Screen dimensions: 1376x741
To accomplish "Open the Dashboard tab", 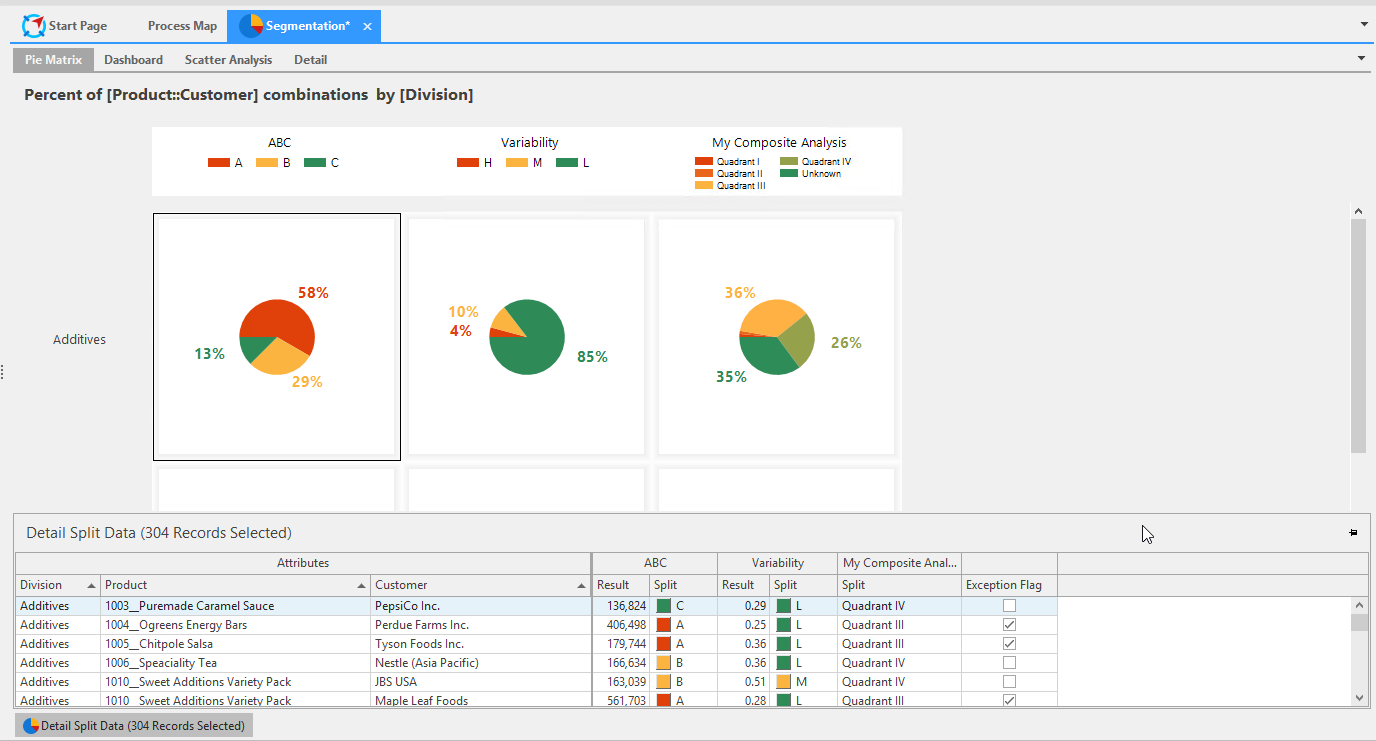I will click(133, 60).
